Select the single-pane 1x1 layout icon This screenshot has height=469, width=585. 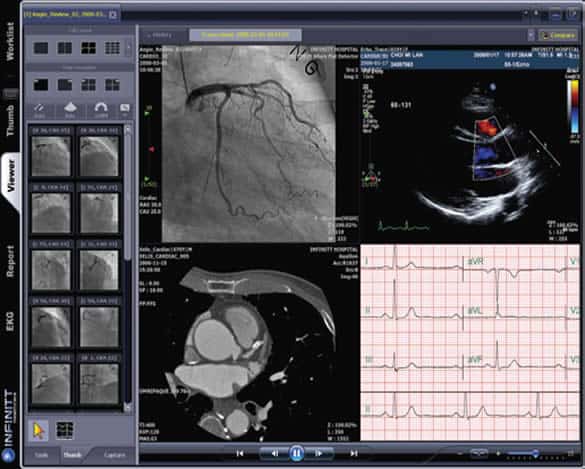point(41,48)
